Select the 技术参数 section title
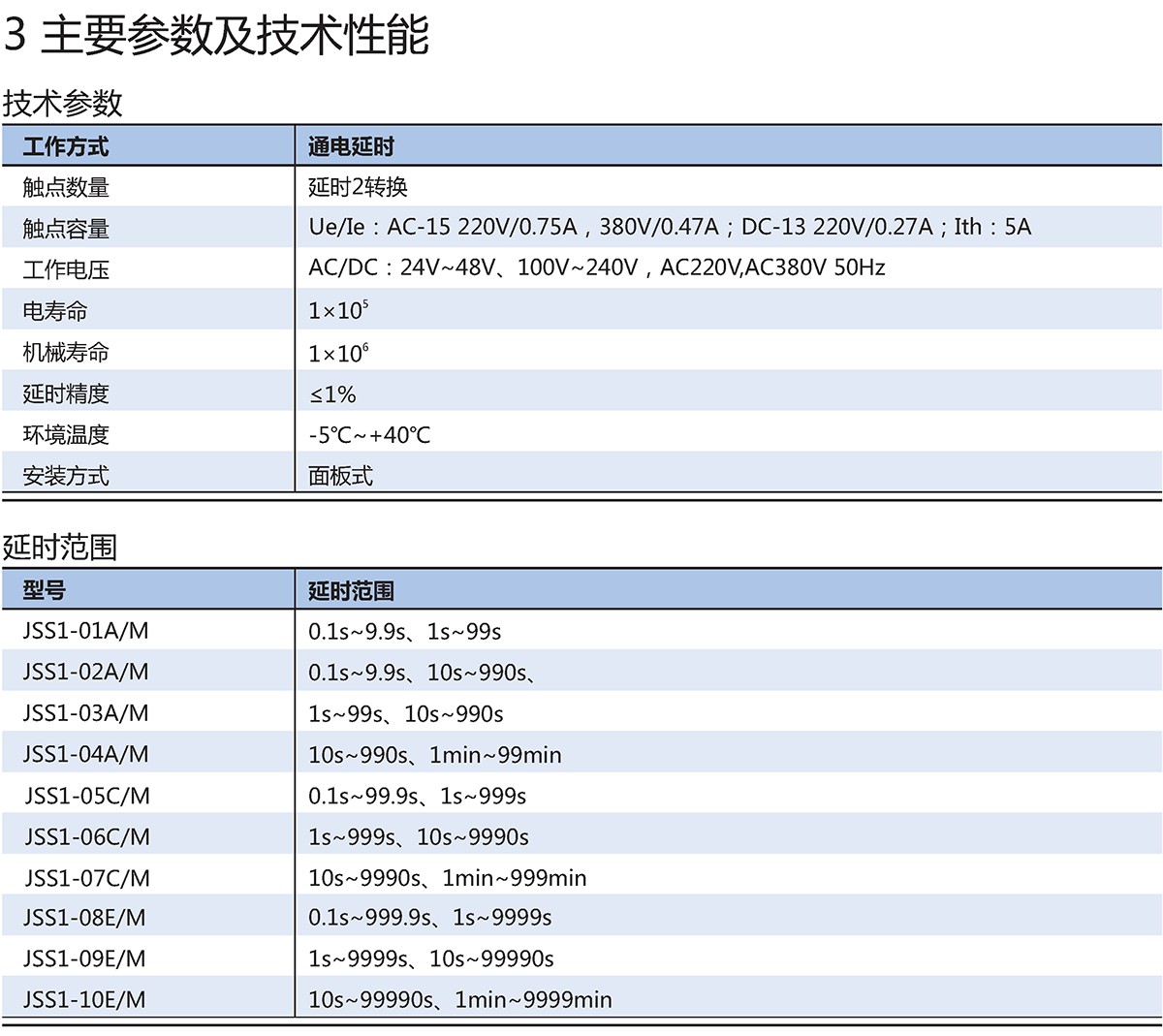This screenshot has width=1163, height=1036. pos(63,103)
